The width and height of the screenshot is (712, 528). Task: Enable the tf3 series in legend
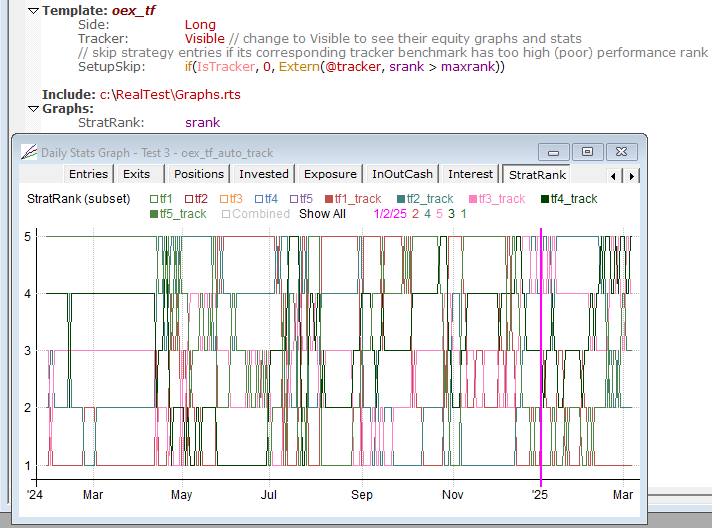click(x=223, y=199)
